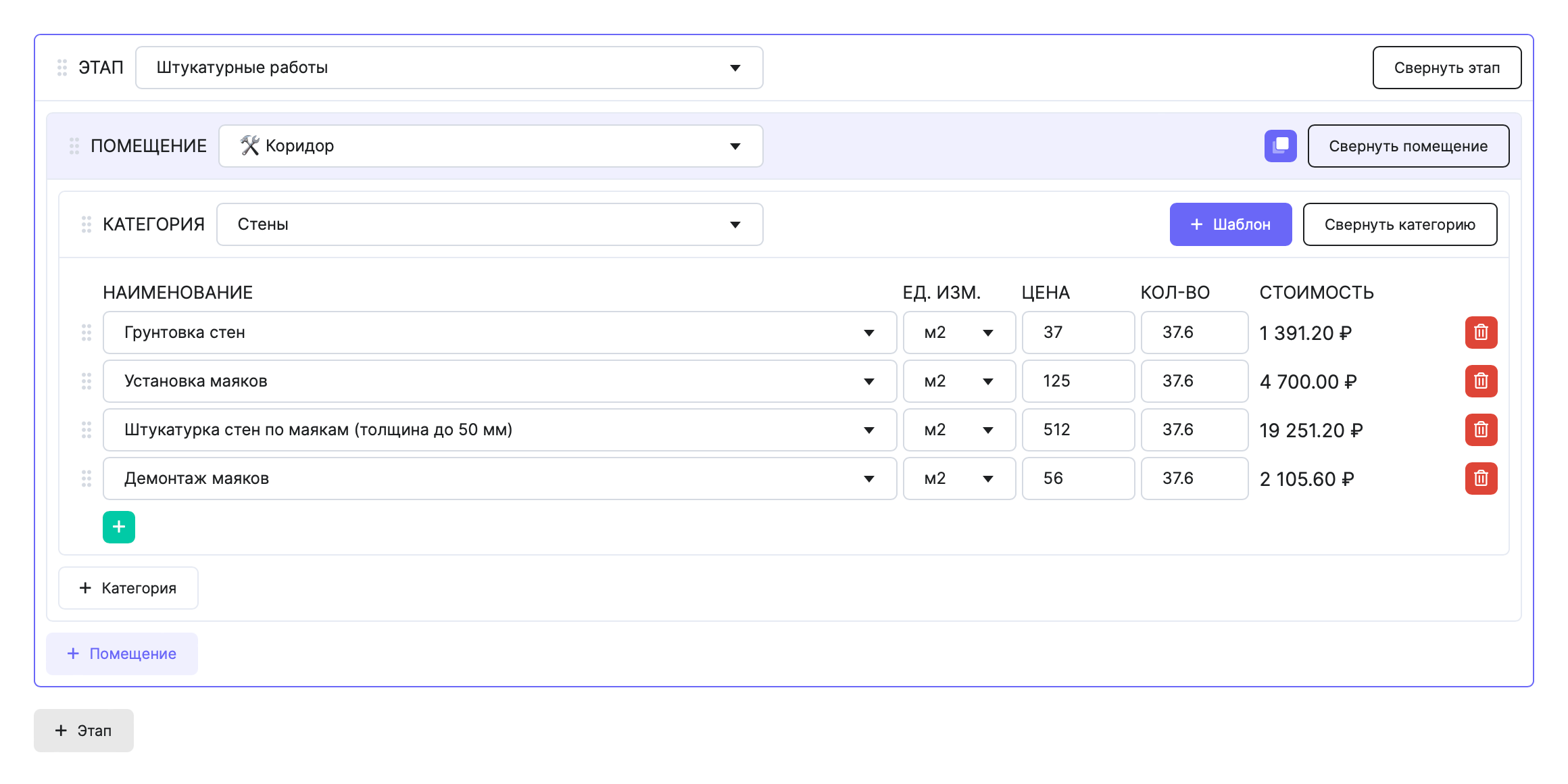Click Свернуть помещение button
Viewport: 1568px width, 784px height.
point(1408,146)
